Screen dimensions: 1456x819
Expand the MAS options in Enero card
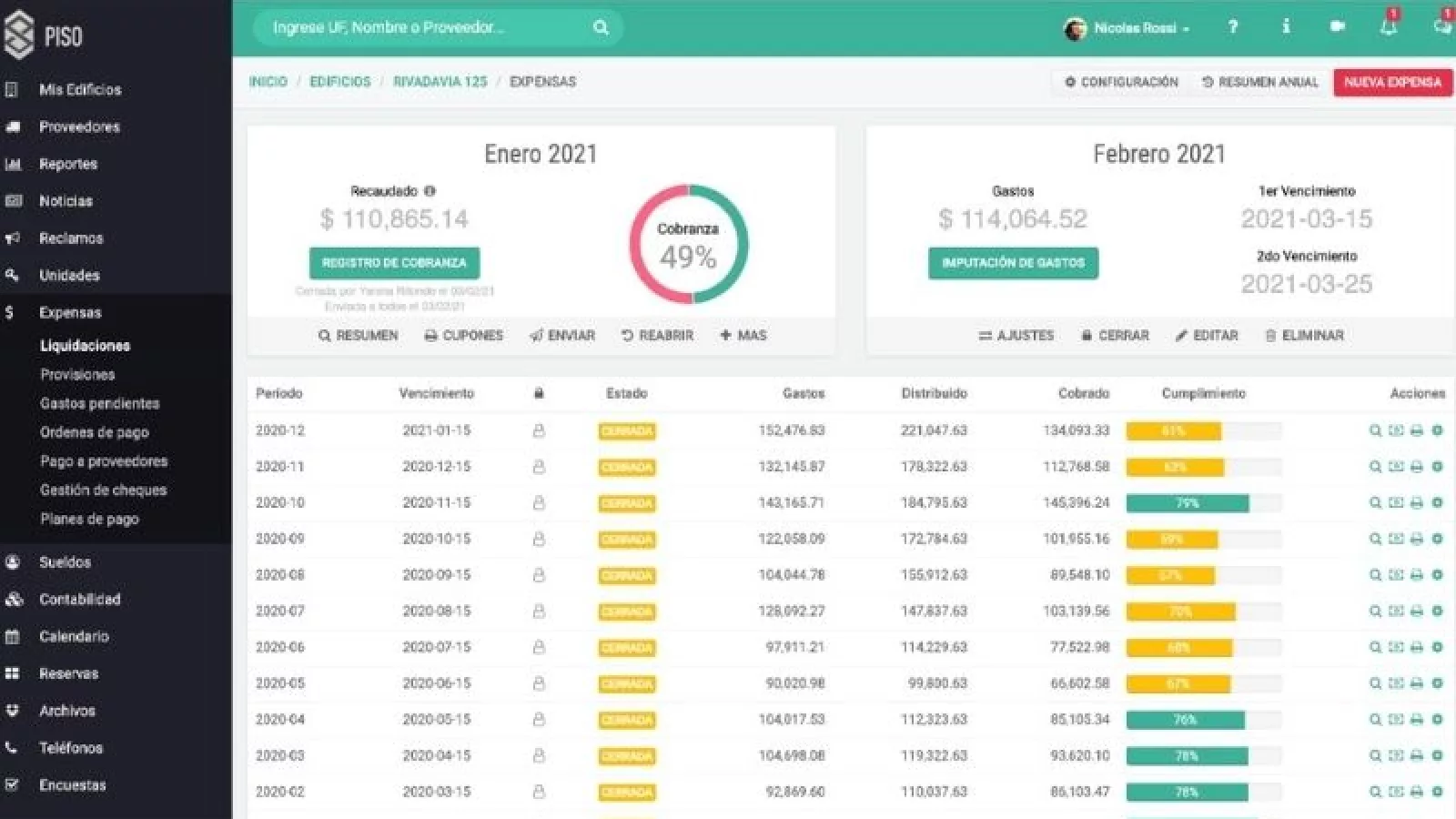[x=743, y=336]
